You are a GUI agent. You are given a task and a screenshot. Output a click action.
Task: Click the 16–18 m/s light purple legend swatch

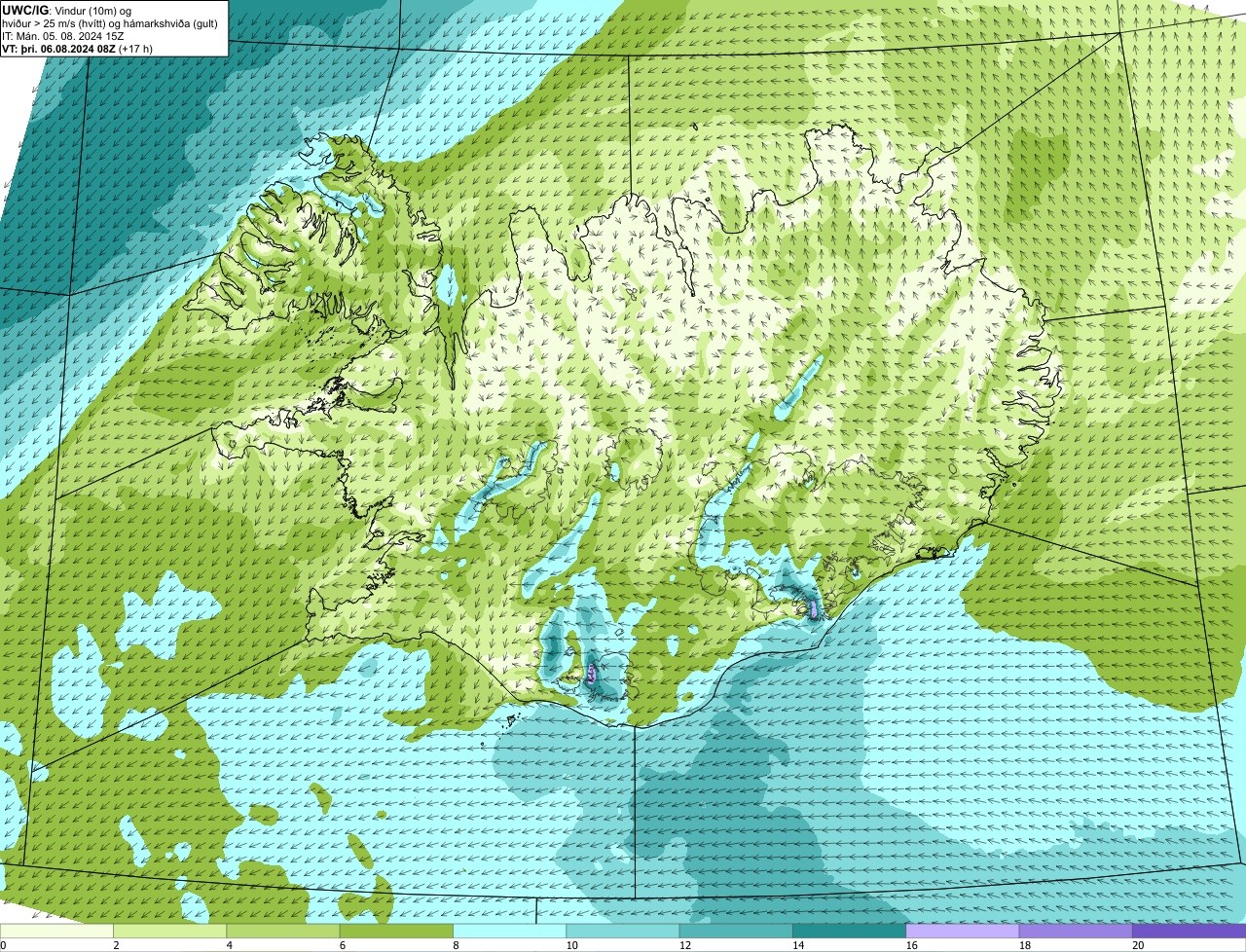tap(962, 931)
